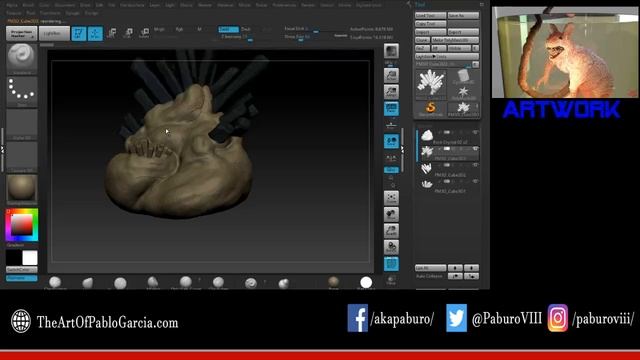The image size is (640, 360).
Task: Click the right shelf Scale view icon
Action: click(391, 231)
